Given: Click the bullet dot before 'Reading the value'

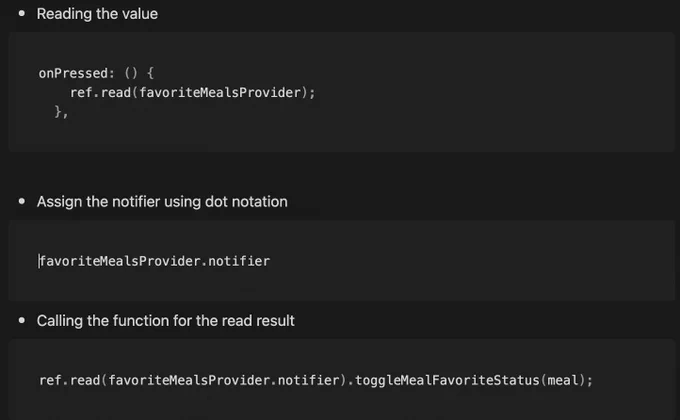Looking at the screenshot, I should (22, 13).
